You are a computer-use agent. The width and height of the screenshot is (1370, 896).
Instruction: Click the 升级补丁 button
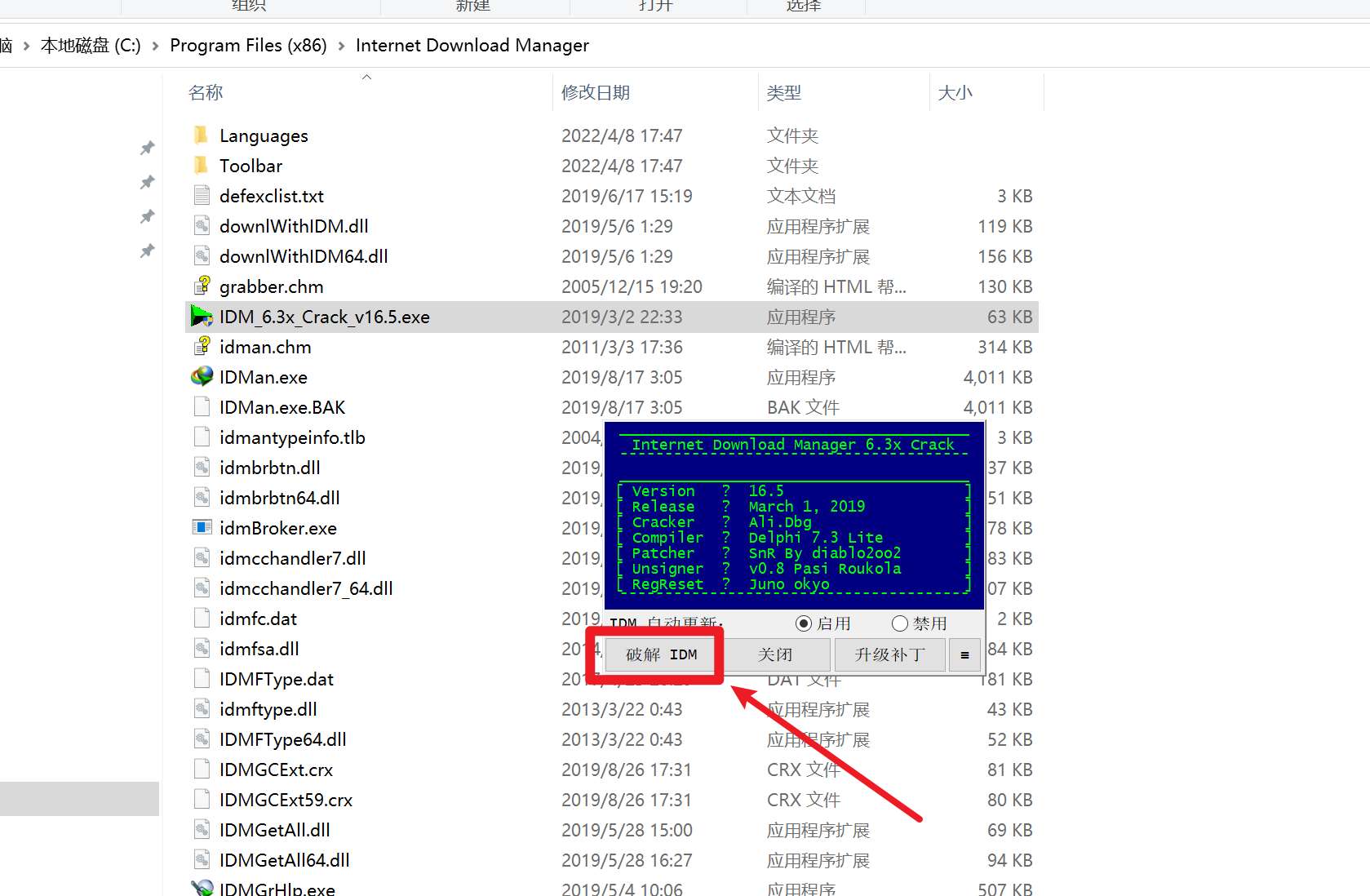[889, 654]
